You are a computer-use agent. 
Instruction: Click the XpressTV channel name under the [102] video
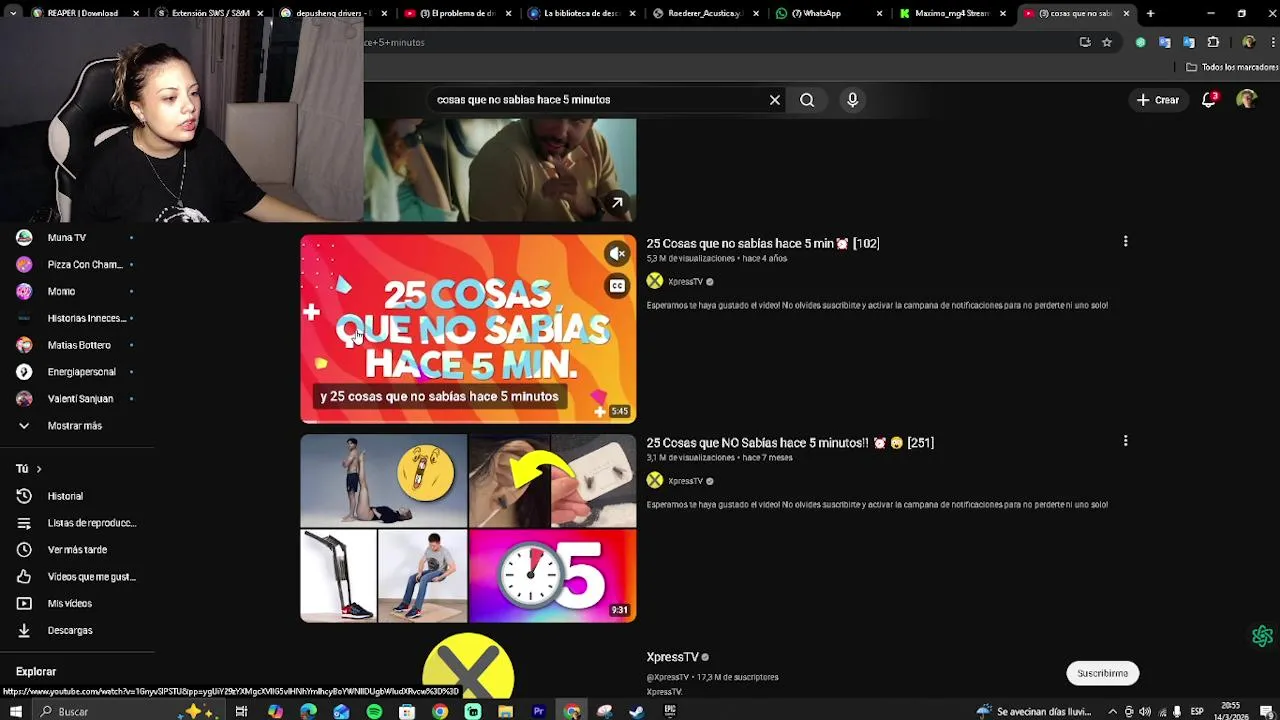(686, 282)
